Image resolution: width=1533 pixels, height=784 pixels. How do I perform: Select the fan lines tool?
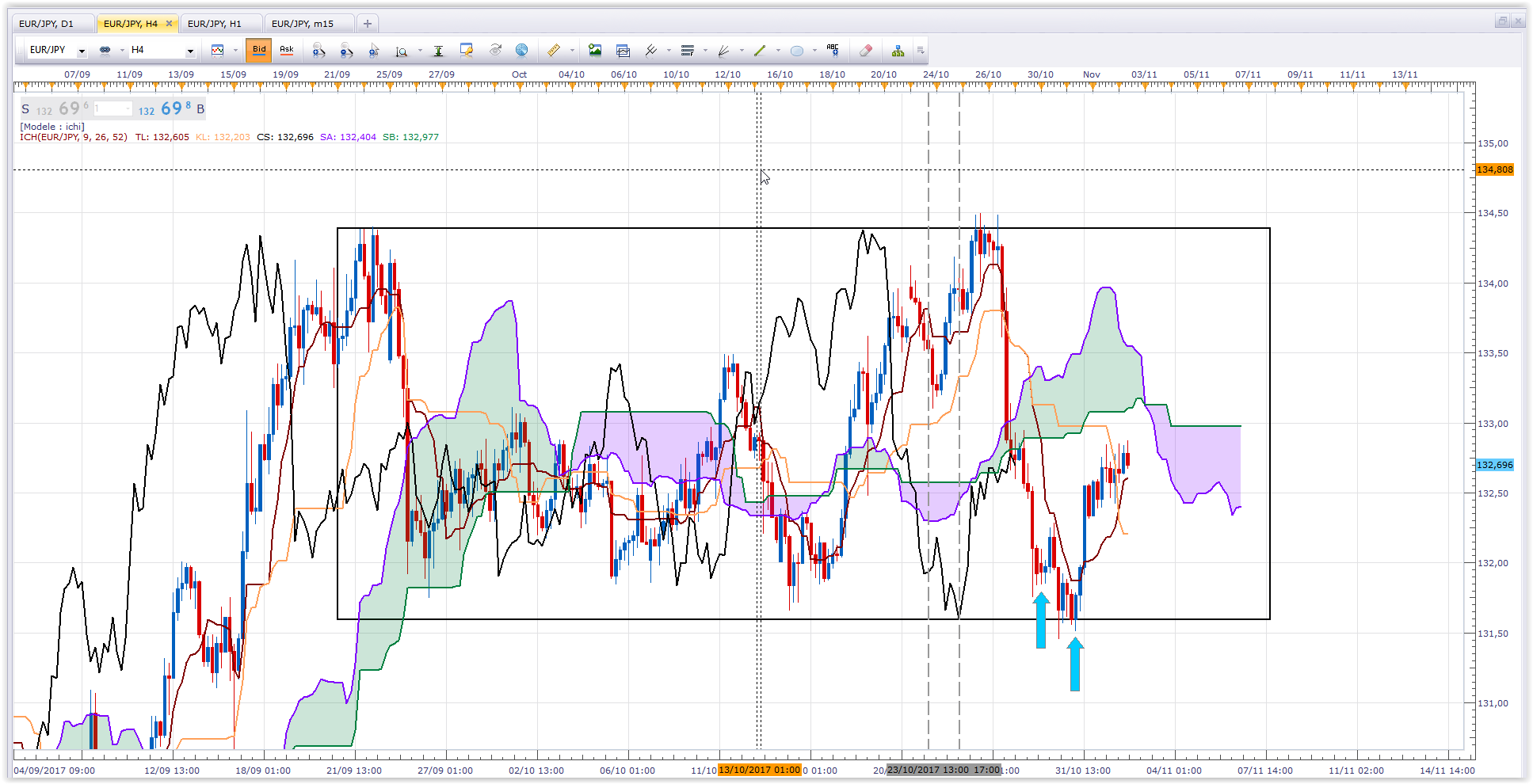click(x=723, y=51)
